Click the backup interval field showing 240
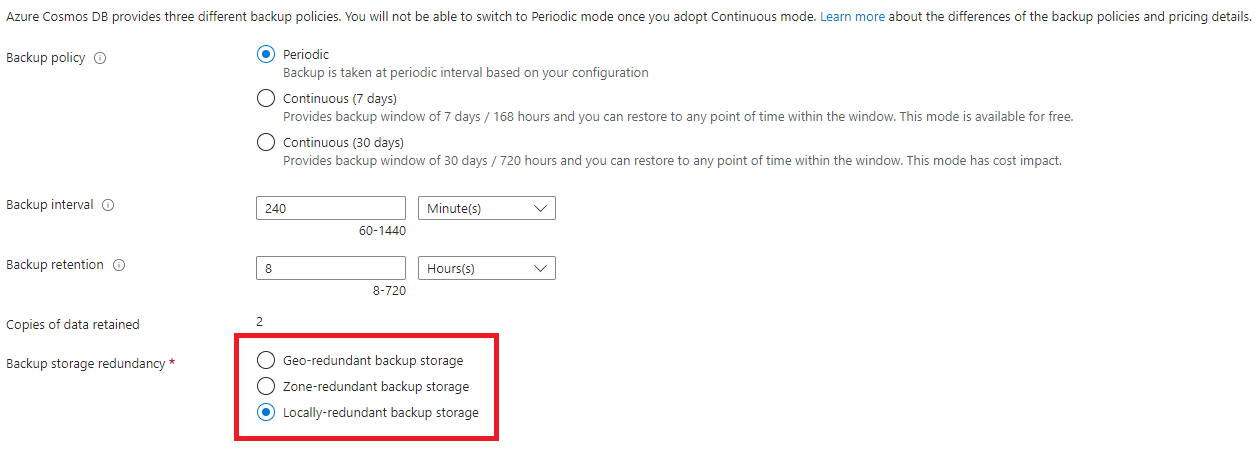Viewport: 1256px width, 464px height. click(331, 208)
